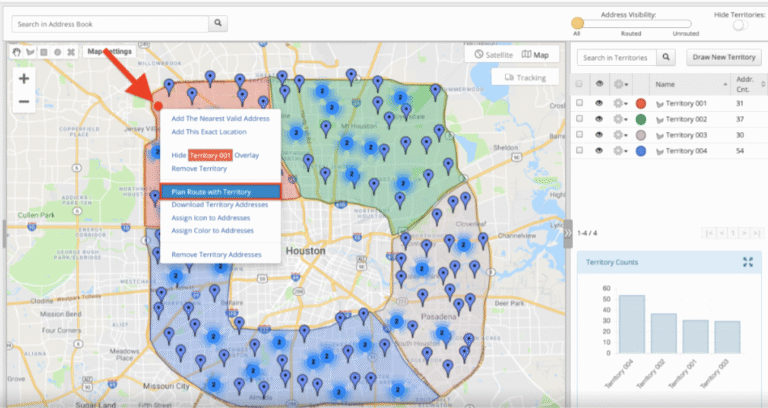Image resolution: width=768 pixels, height=408 pixels.
Task: Switch the map to Satellite view
Action: pyautogui.click(x=494, y=55)
